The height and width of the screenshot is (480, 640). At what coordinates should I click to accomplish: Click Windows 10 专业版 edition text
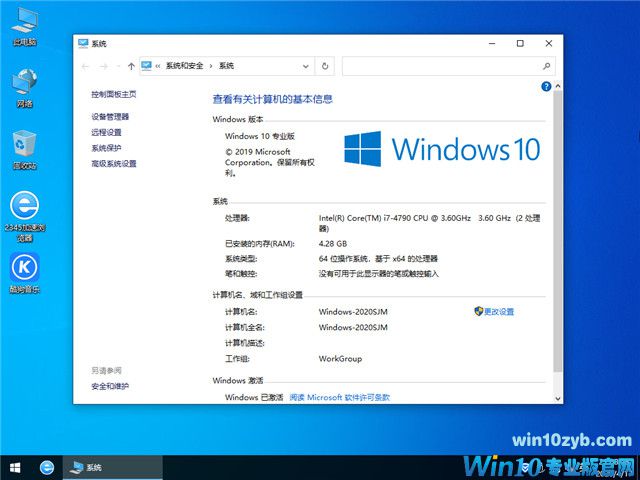[x=260, y=136]
